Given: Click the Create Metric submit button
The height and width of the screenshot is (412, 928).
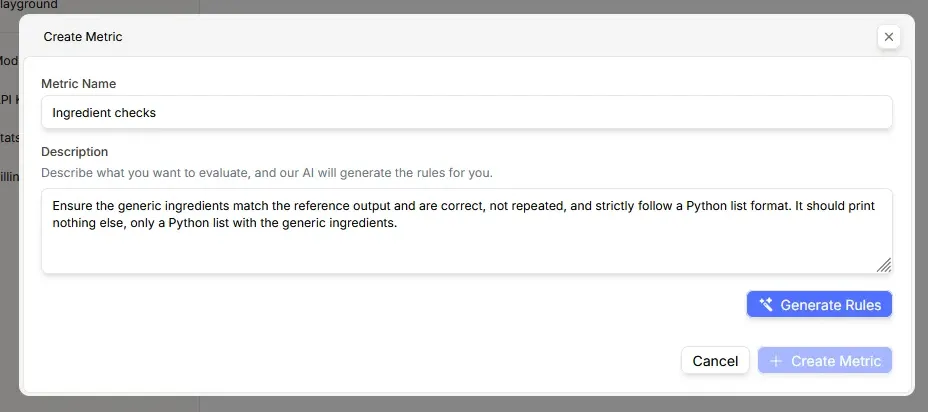Looking at the screenshot, I should point(825,361).
